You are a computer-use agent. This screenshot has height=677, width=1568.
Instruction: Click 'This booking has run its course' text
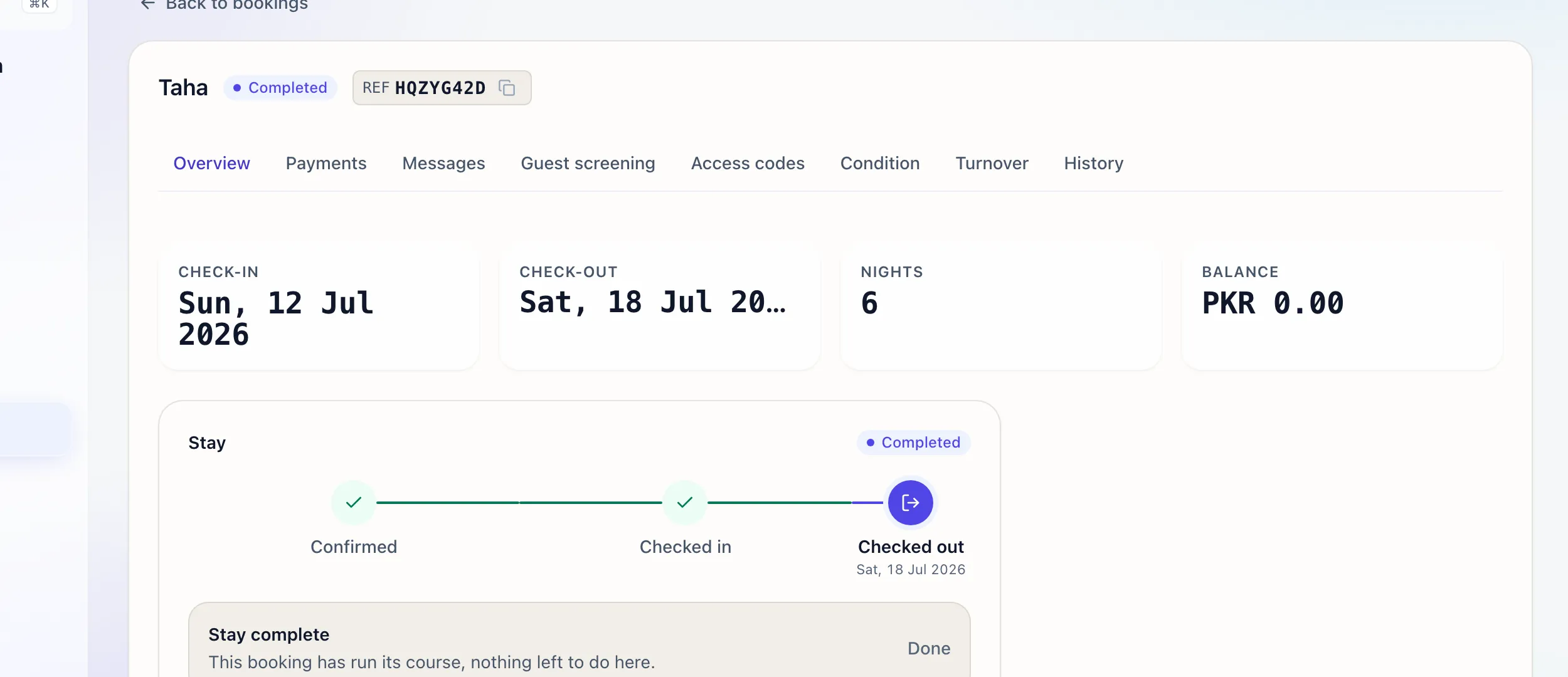click(x=432, y=662)
